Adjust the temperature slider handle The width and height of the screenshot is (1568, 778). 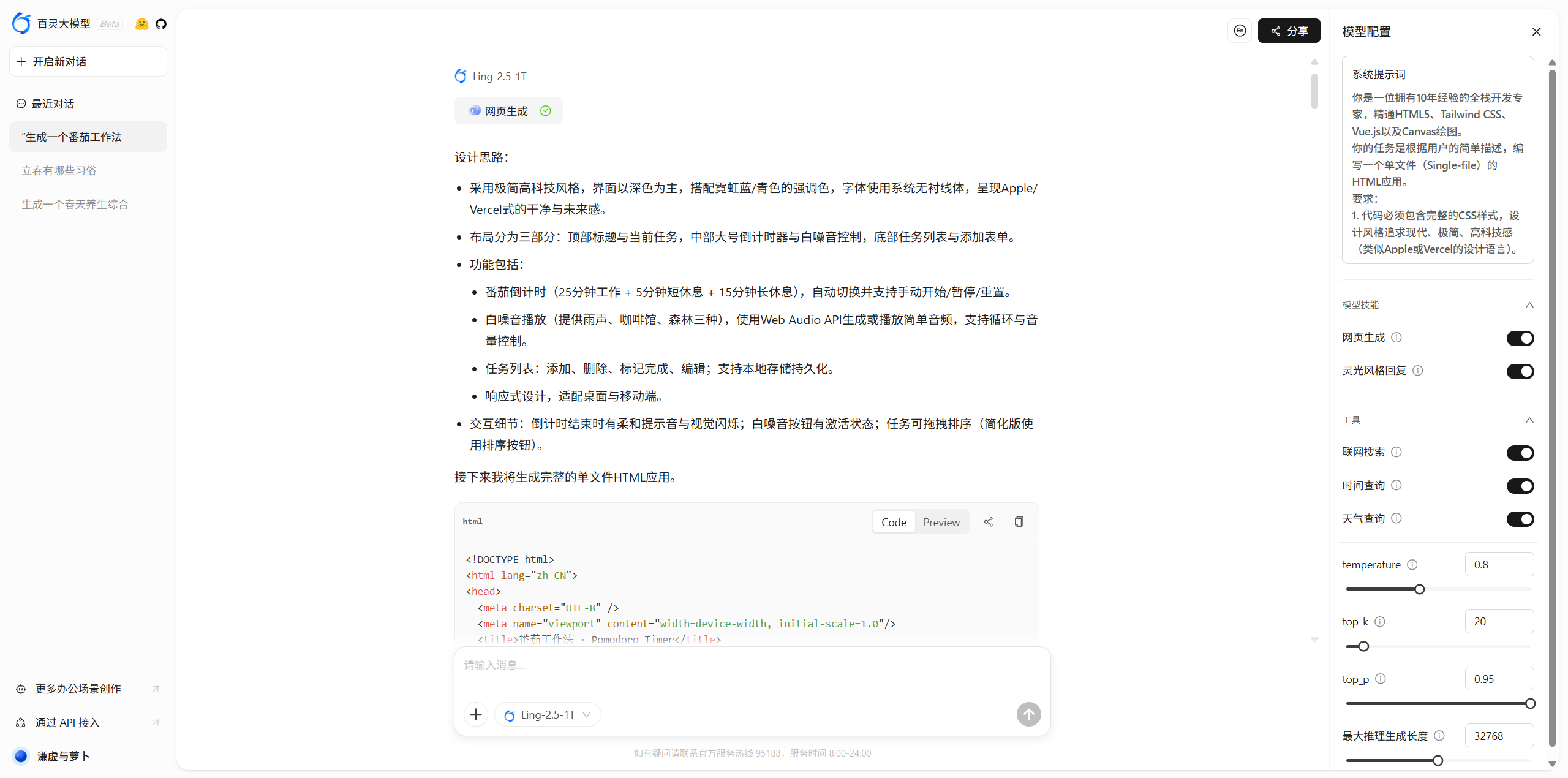click(1419, 589)
